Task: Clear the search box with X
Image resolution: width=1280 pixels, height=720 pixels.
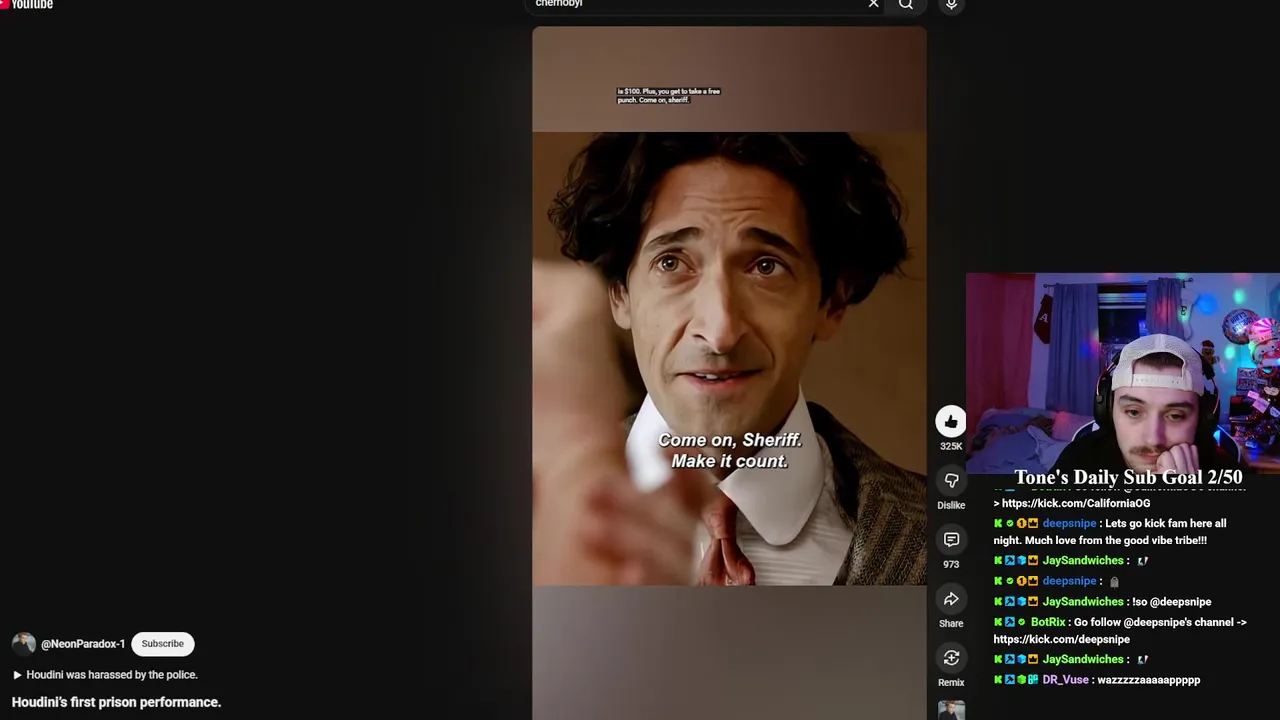Action: tap(873, 4)
